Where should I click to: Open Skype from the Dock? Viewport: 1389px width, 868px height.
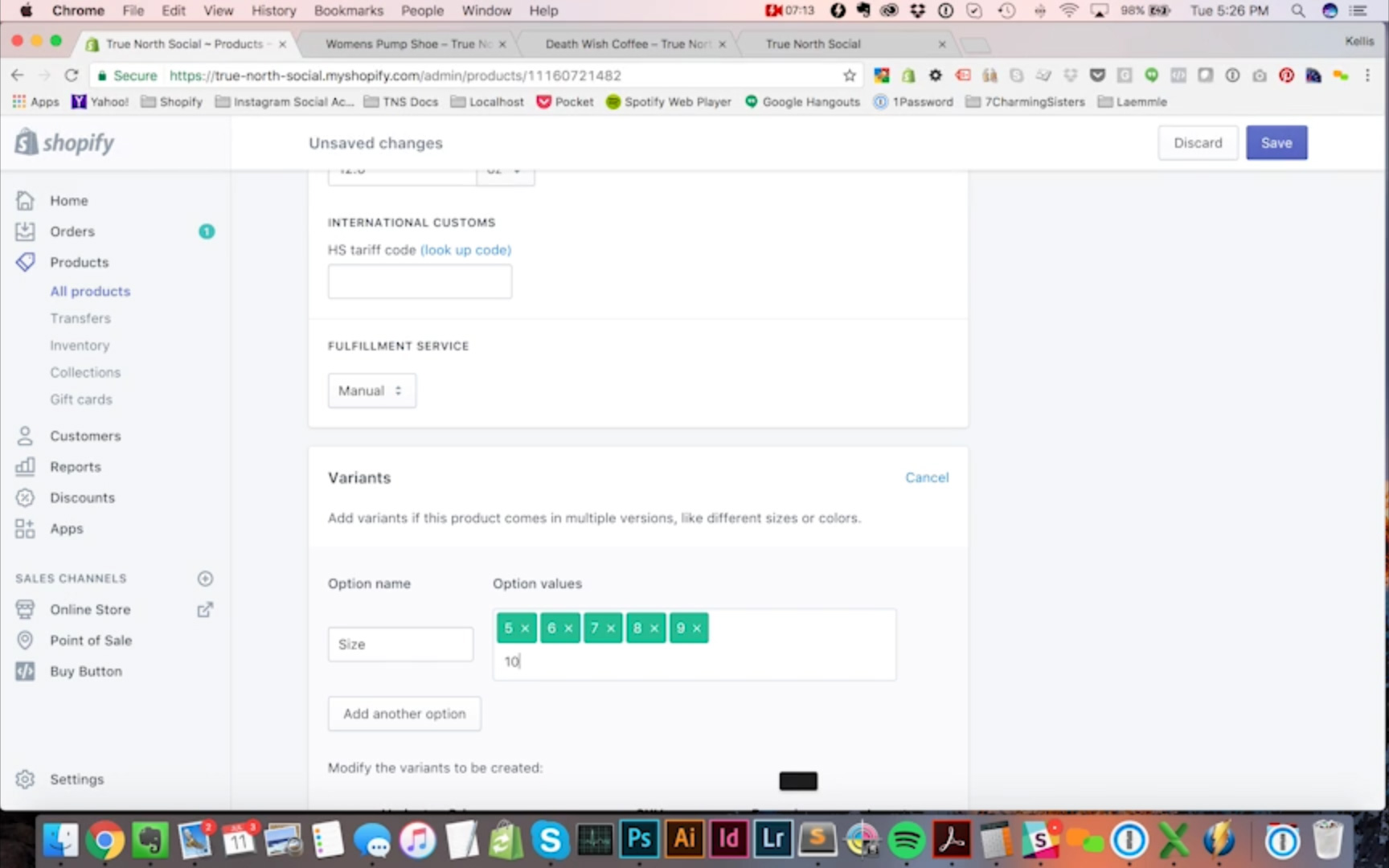coord(550,841)
